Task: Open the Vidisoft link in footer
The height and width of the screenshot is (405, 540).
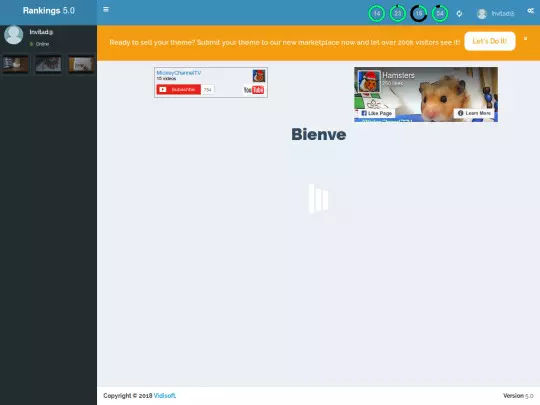Action: click(x=165, y=396)
